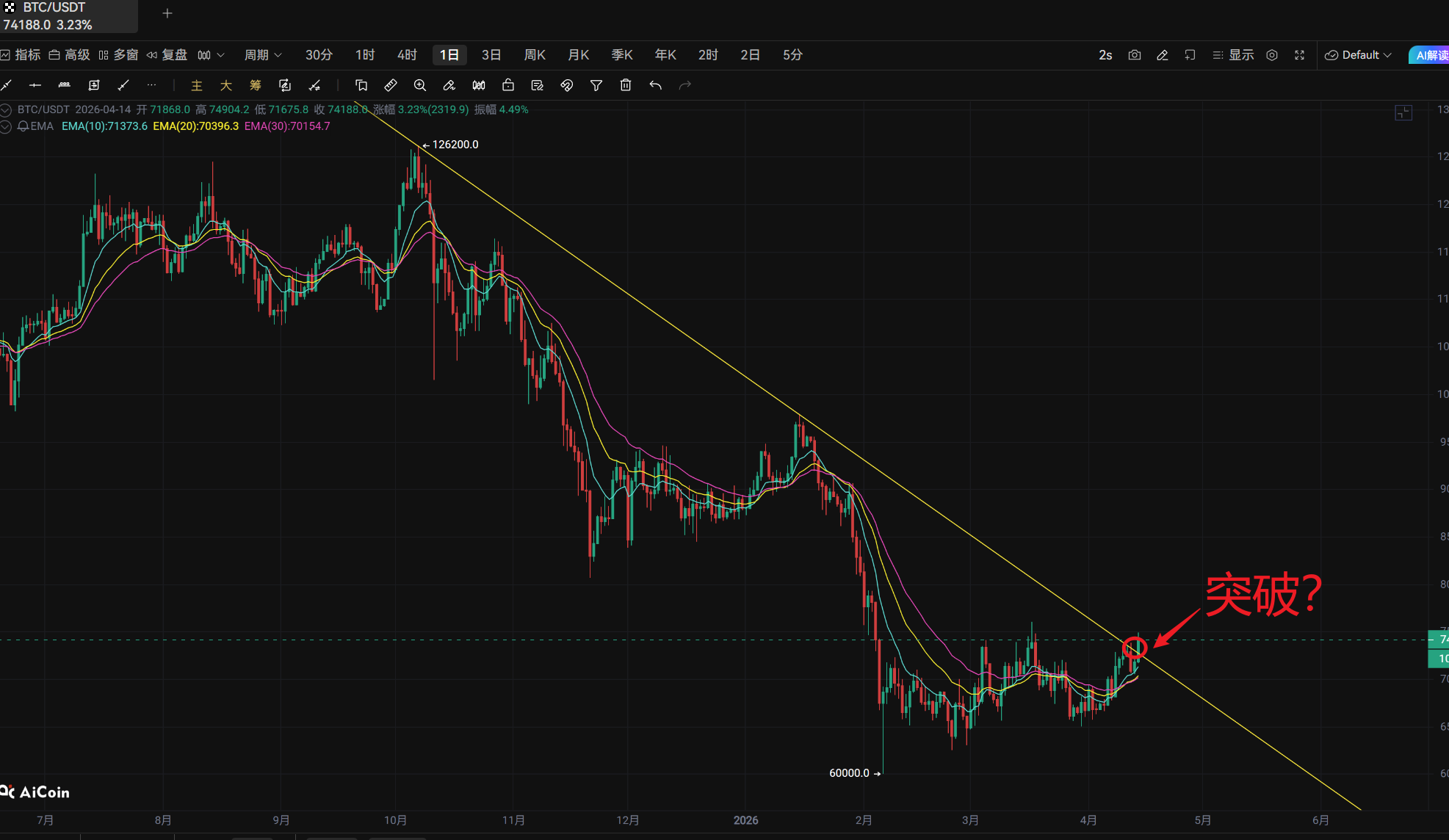Viewport: 1449px width, 840px height.
Task: Click the zoom-in magnifier tool
Action: click(x=420, y=85)
